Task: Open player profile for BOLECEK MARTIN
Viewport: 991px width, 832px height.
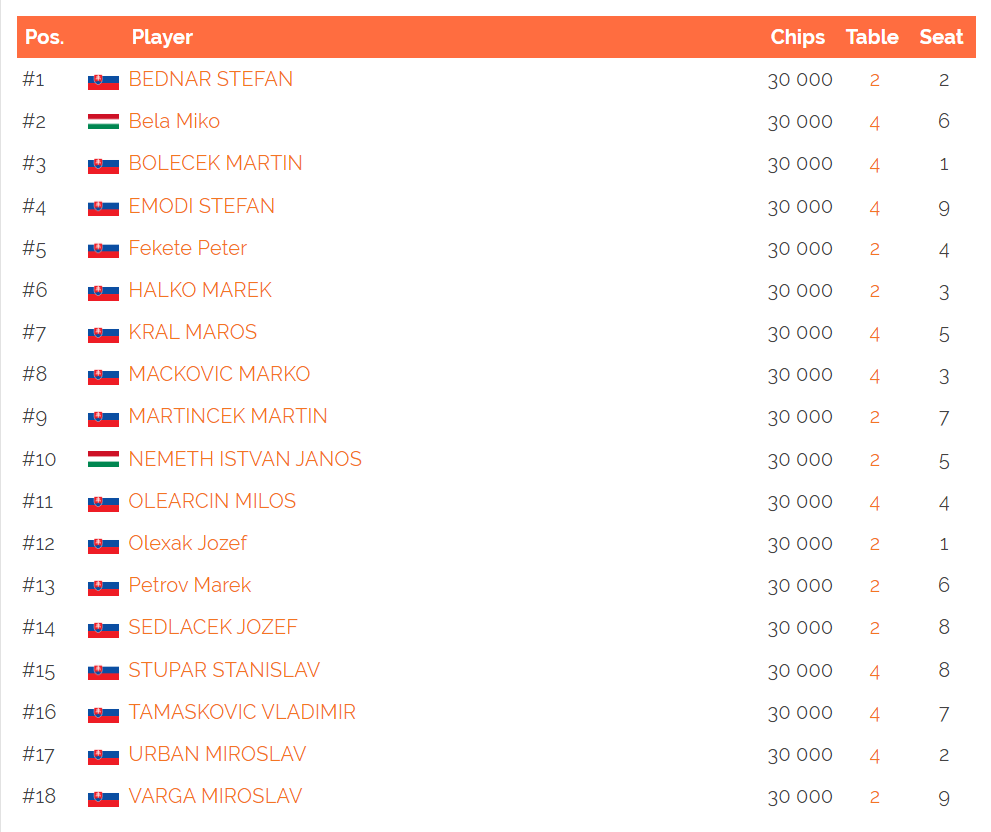Action: (216, 163)
